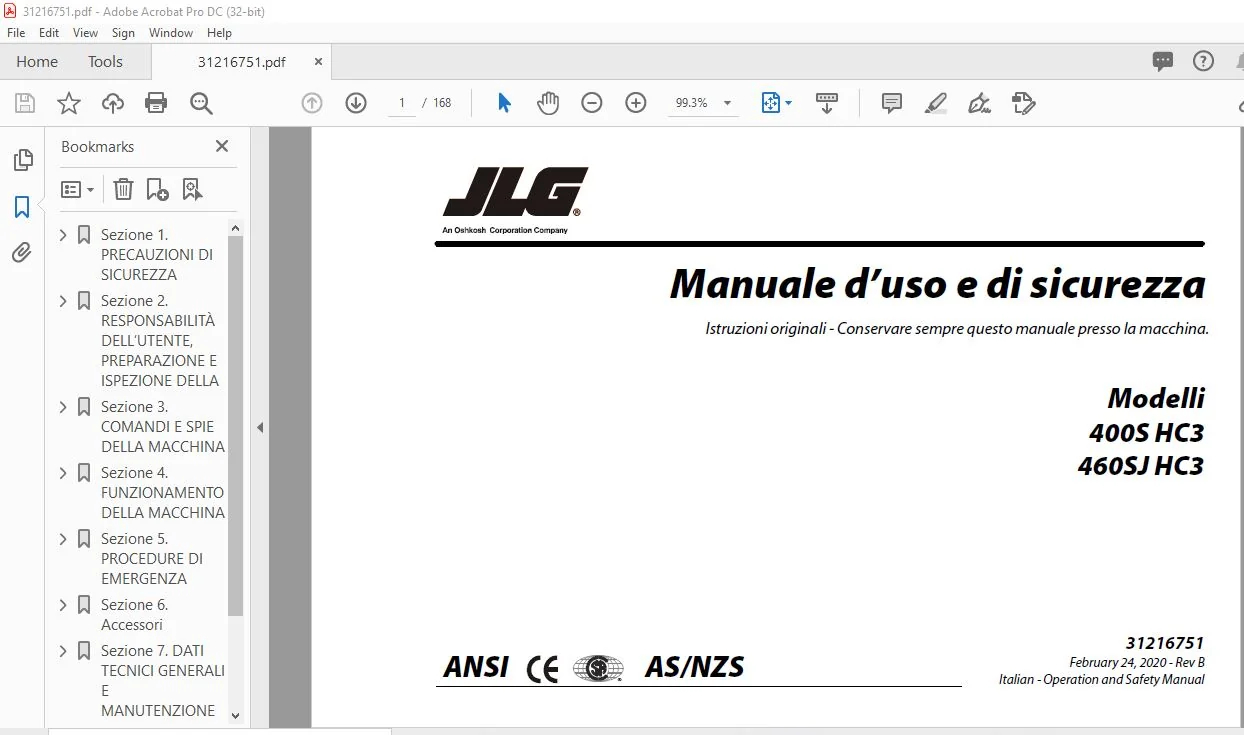
Task: Open Sezione 1. PRECAUZIONI DI SICUREZZA bookmark
Action: point(157,255)
